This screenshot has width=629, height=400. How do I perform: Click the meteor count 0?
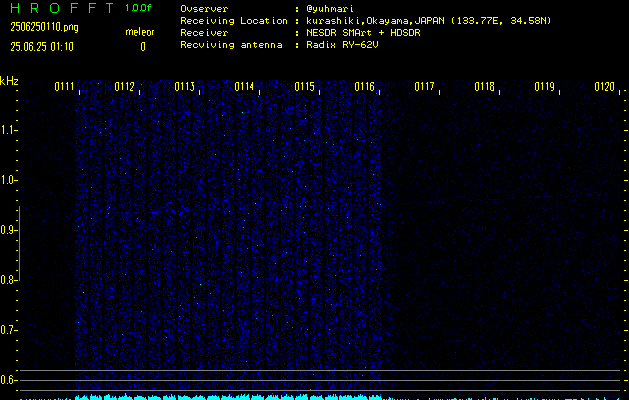click(x=143, y=47)
